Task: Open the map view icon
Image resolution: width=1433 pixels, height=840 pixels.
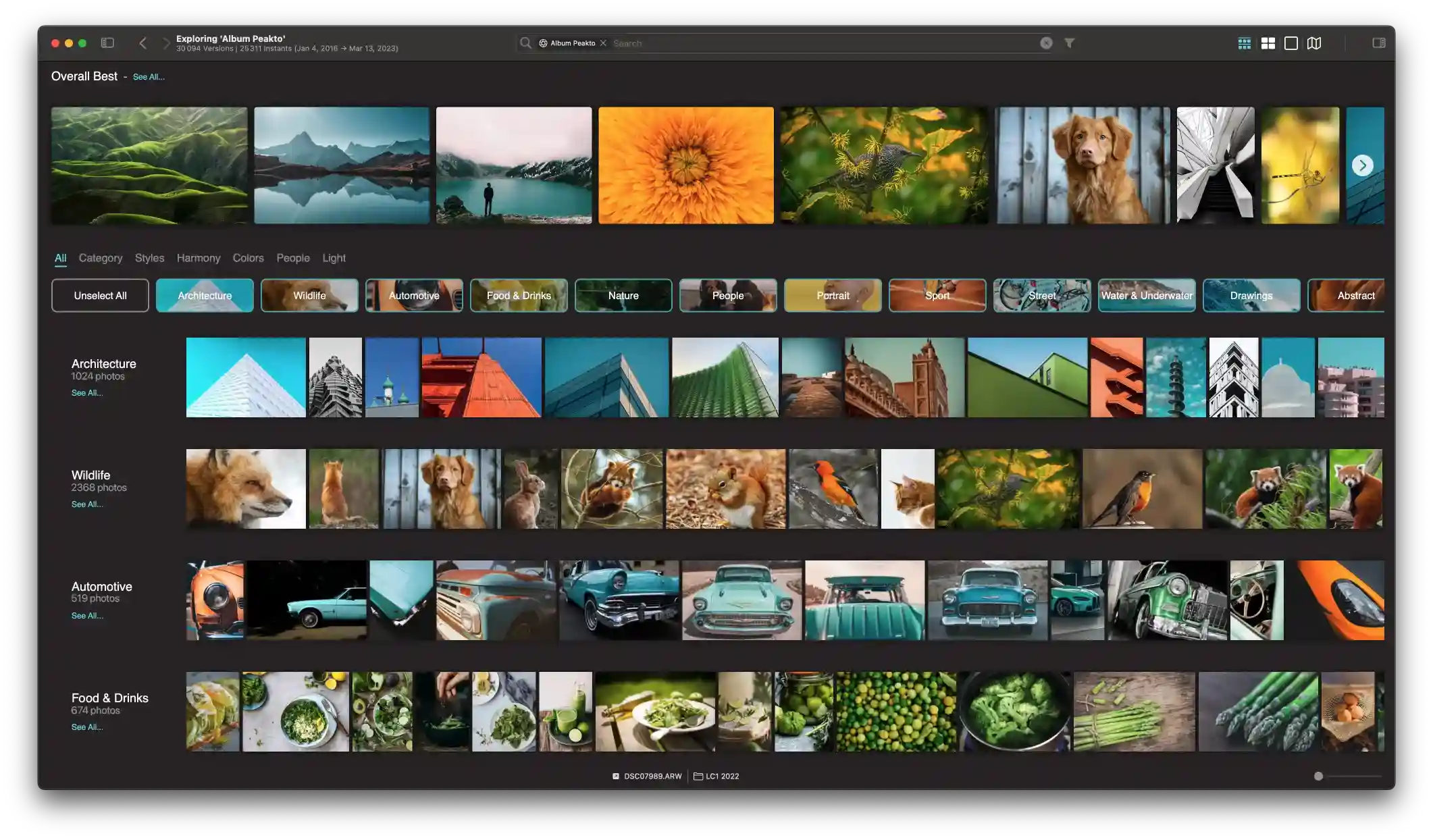Action: [1314, 43]
